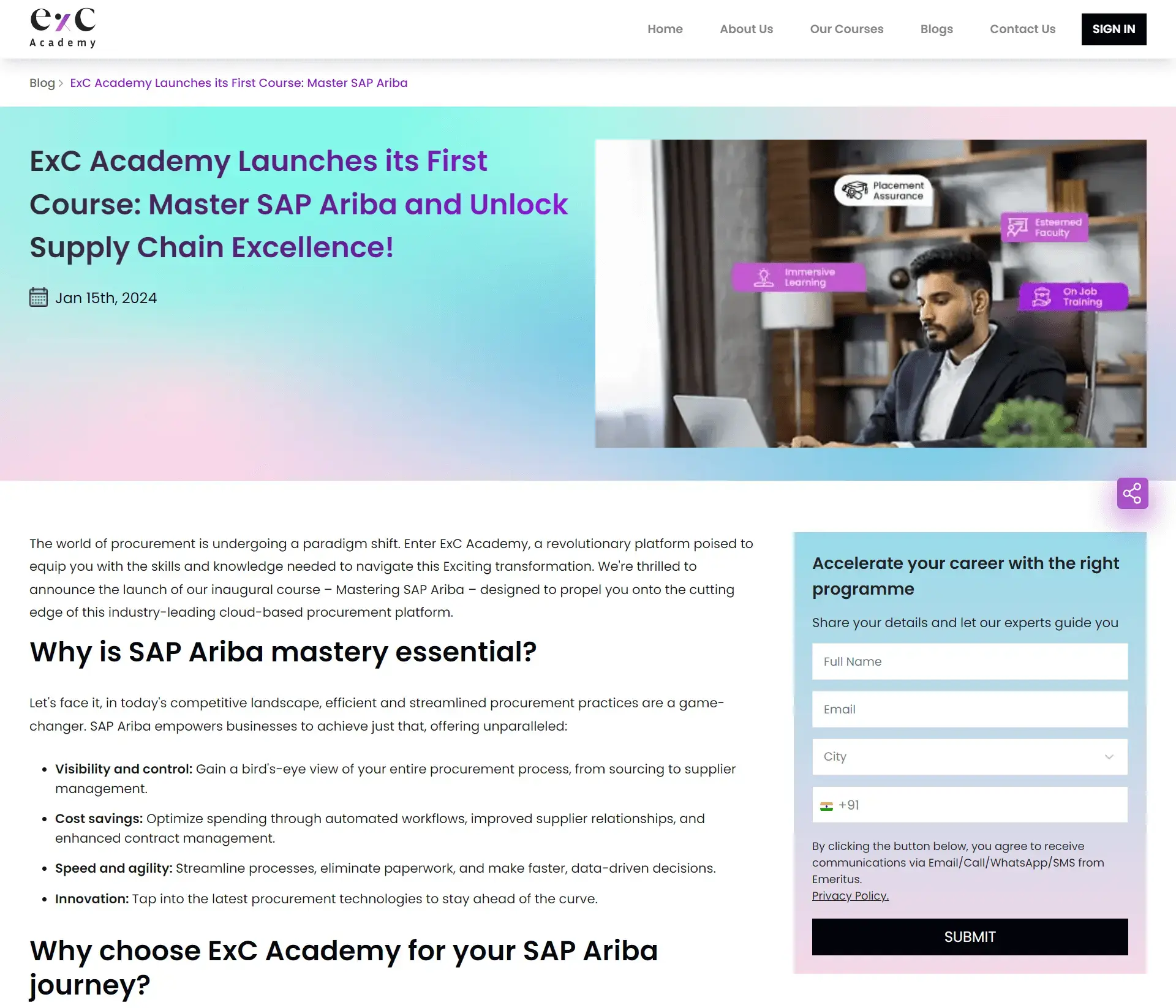Click heading 'Why choose ExC Academy for your SAP Ariba journey?'

coord(344,968)
